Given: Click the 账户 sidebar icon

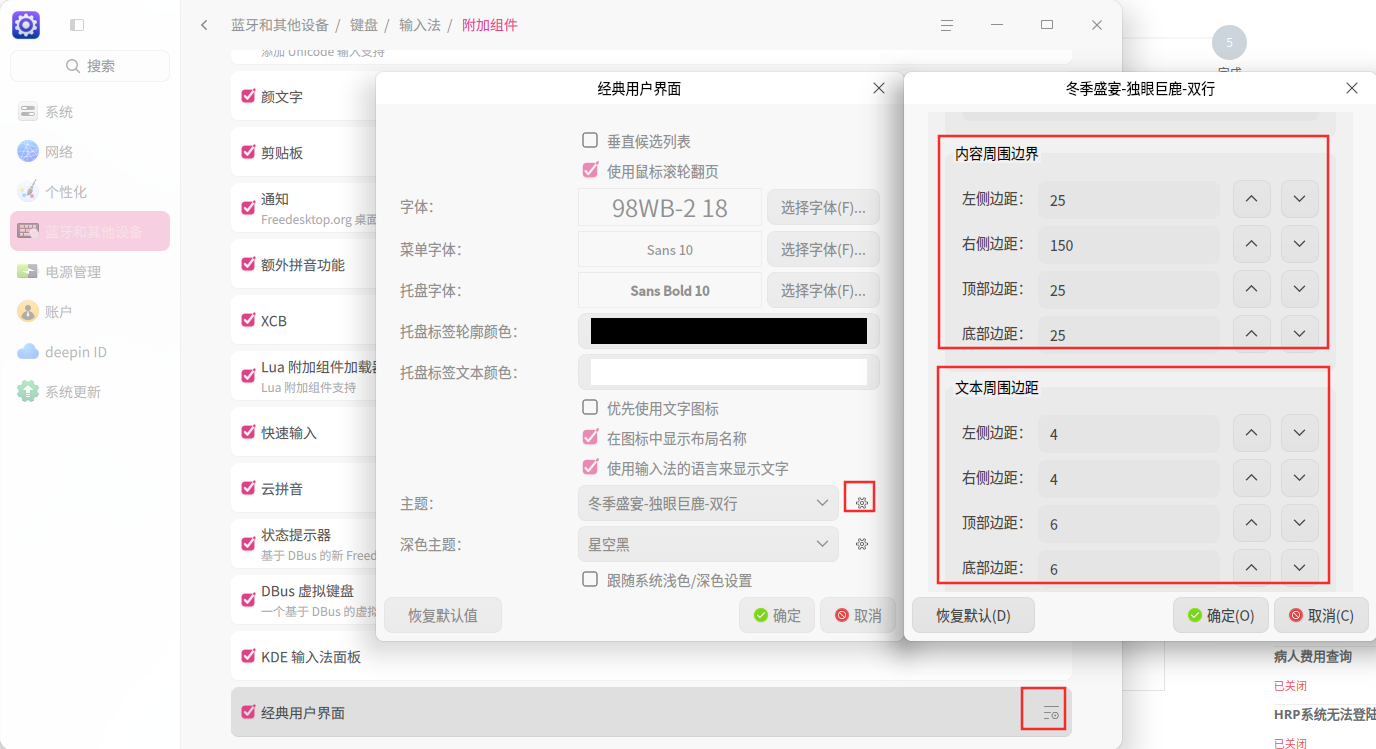Looking at the screenshot, I should coord(28,312).
